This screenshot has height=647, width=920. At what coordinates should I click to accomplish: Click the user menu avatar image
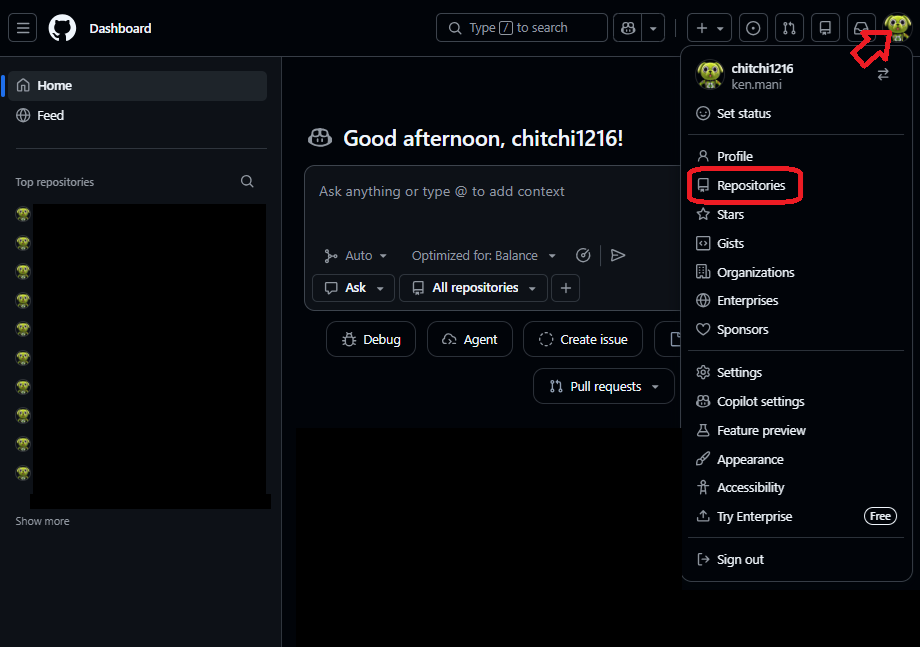click(709, 74)
